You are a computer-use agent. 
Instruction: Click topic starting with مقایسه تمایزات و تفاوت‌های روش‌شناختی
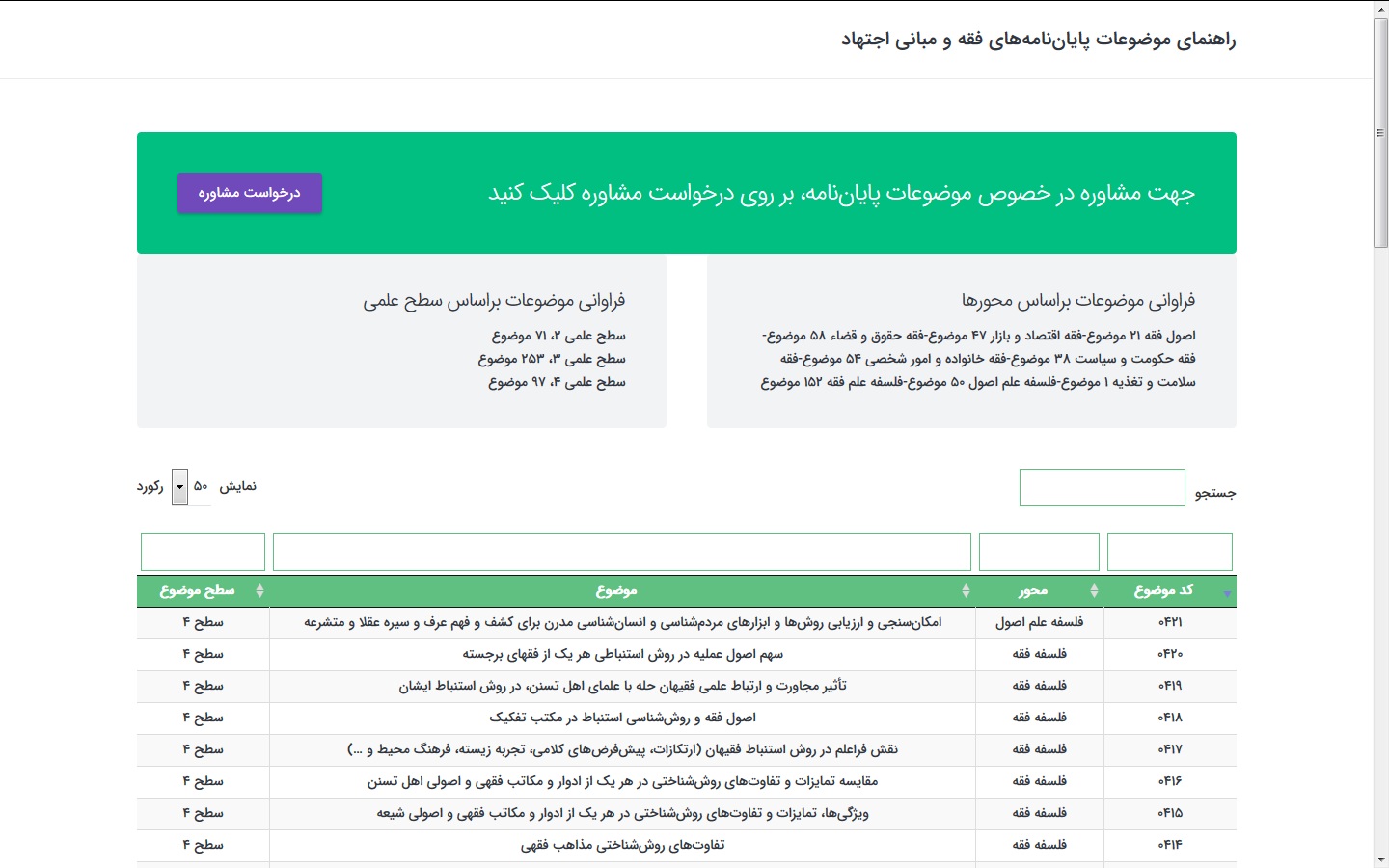point(623,782)
